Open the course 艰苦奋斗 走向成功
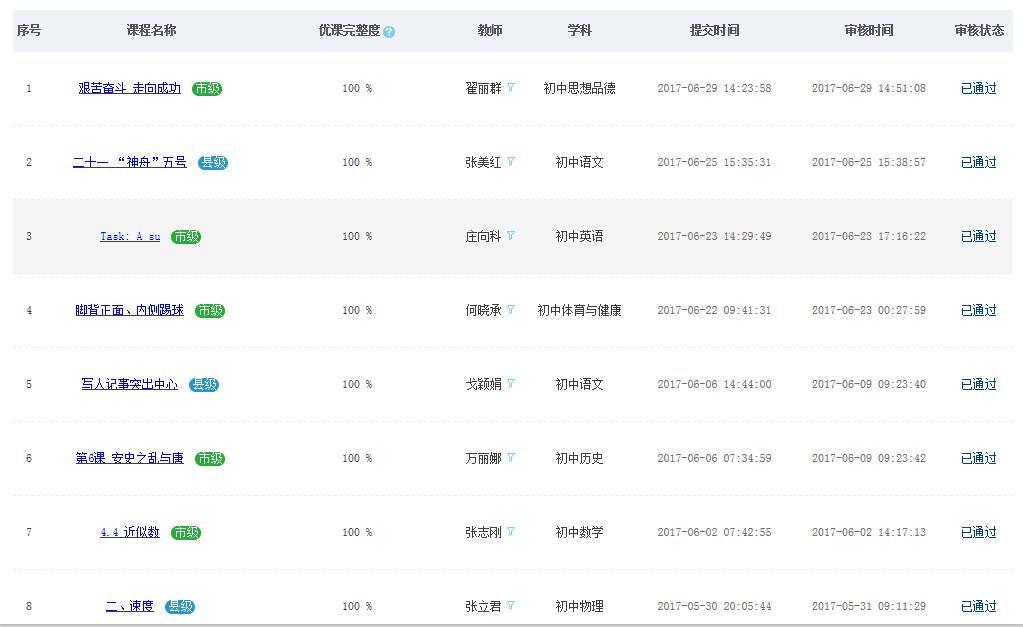 pyautogui.click(x=130, y=88)
